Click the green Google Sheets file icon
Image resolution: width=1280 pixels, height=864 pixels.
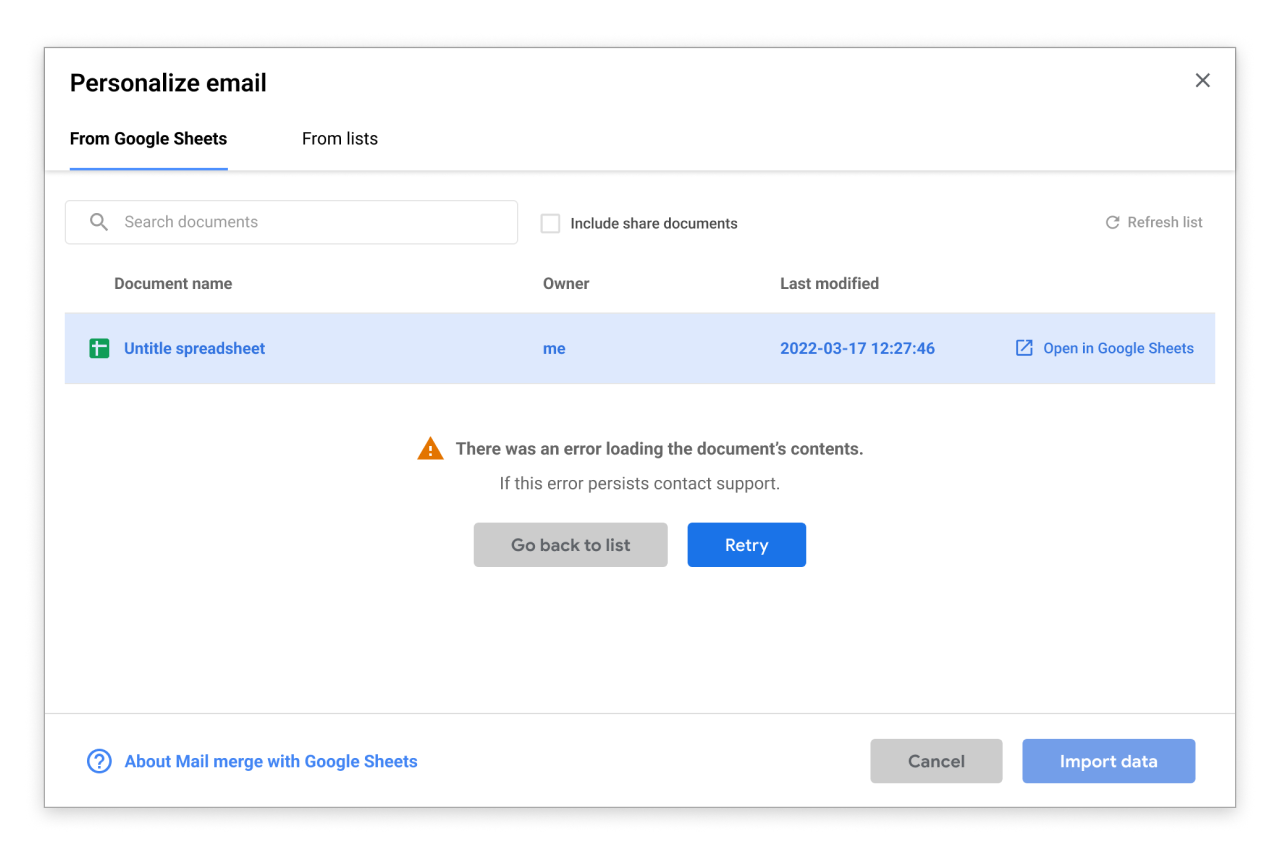pyautogui.click(x=99, y=349)
